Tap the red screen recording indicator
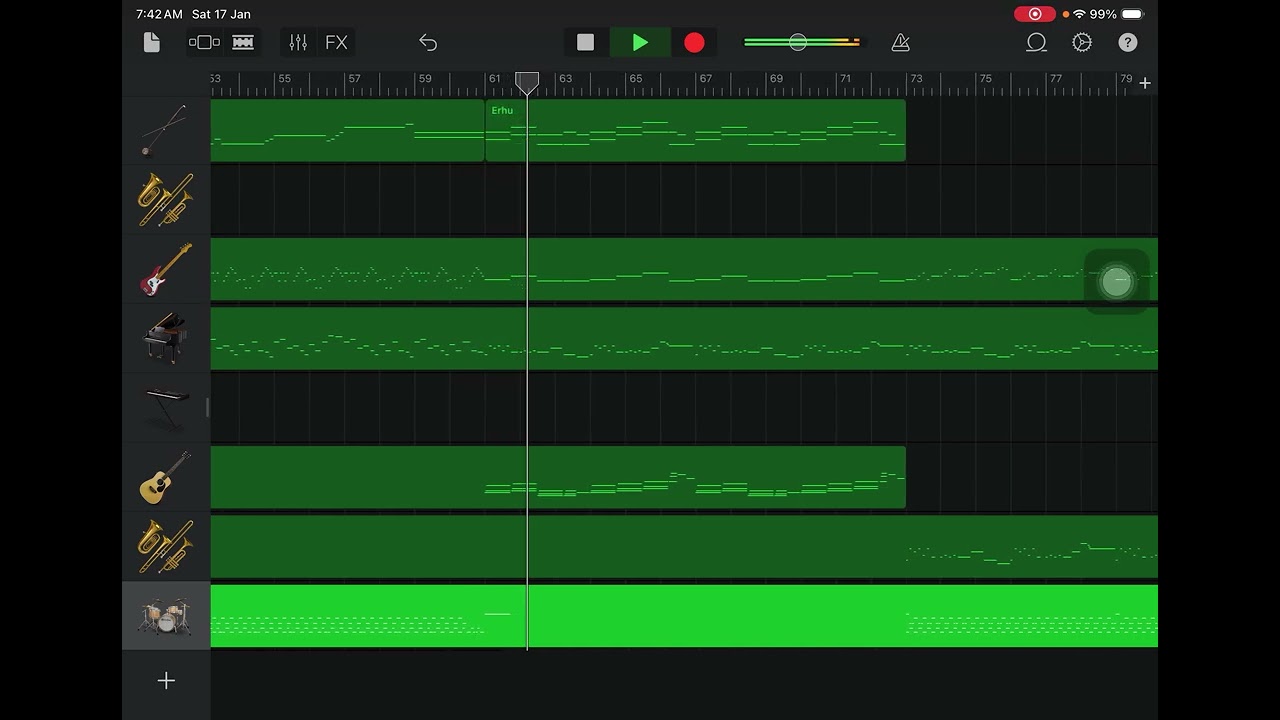Viewport: 1280px width, 720px height. click(x=1035, y=14)
